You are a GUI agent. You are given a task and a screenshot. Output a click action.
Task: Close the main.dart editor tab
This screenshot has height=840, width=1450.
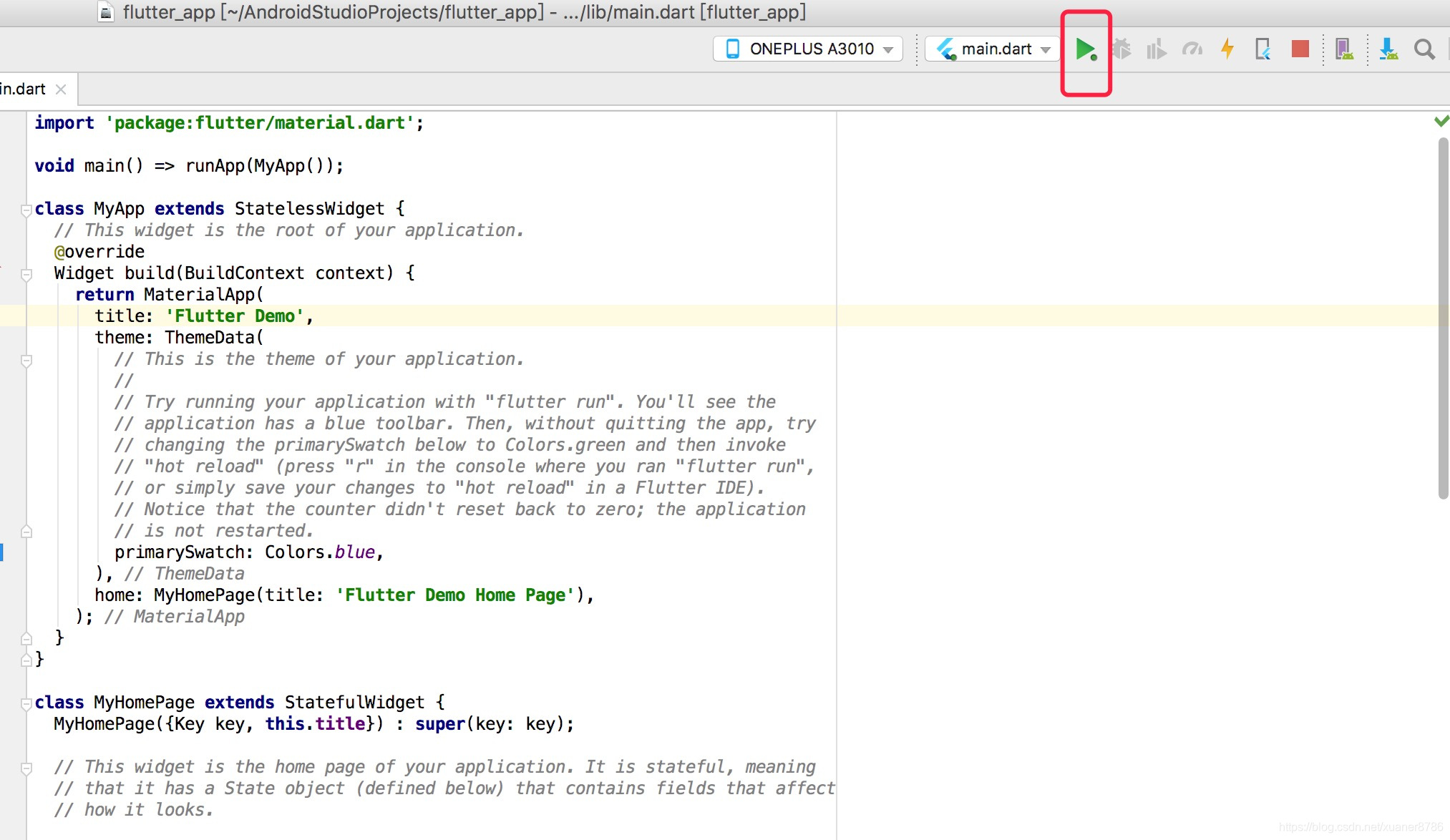pos(61,89)
